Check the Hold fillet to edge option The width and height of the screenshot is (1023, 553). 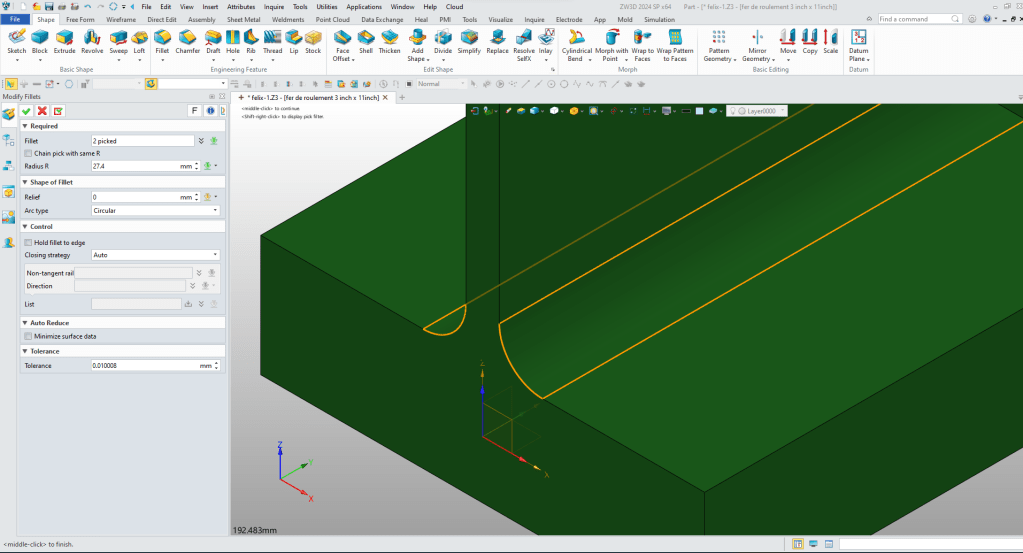[29, 242]
